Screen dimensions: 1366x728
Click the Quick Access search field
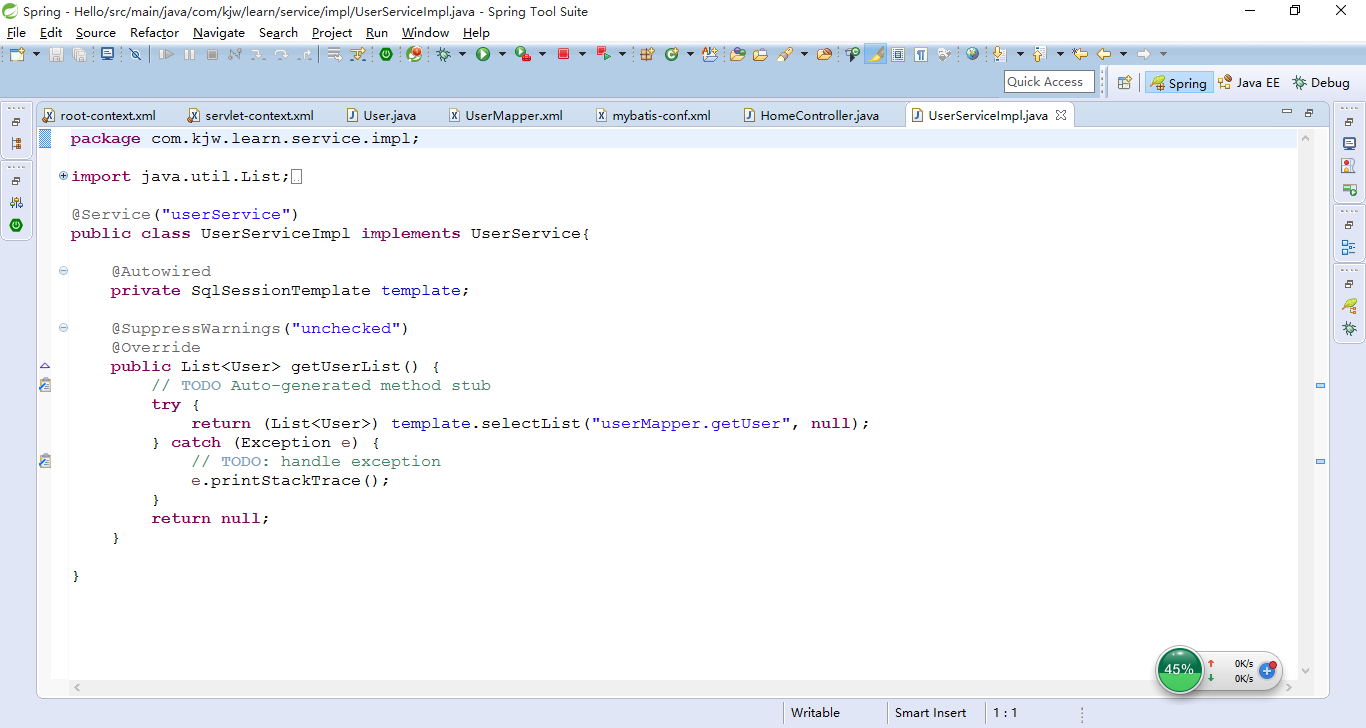tap(1047, 82)
